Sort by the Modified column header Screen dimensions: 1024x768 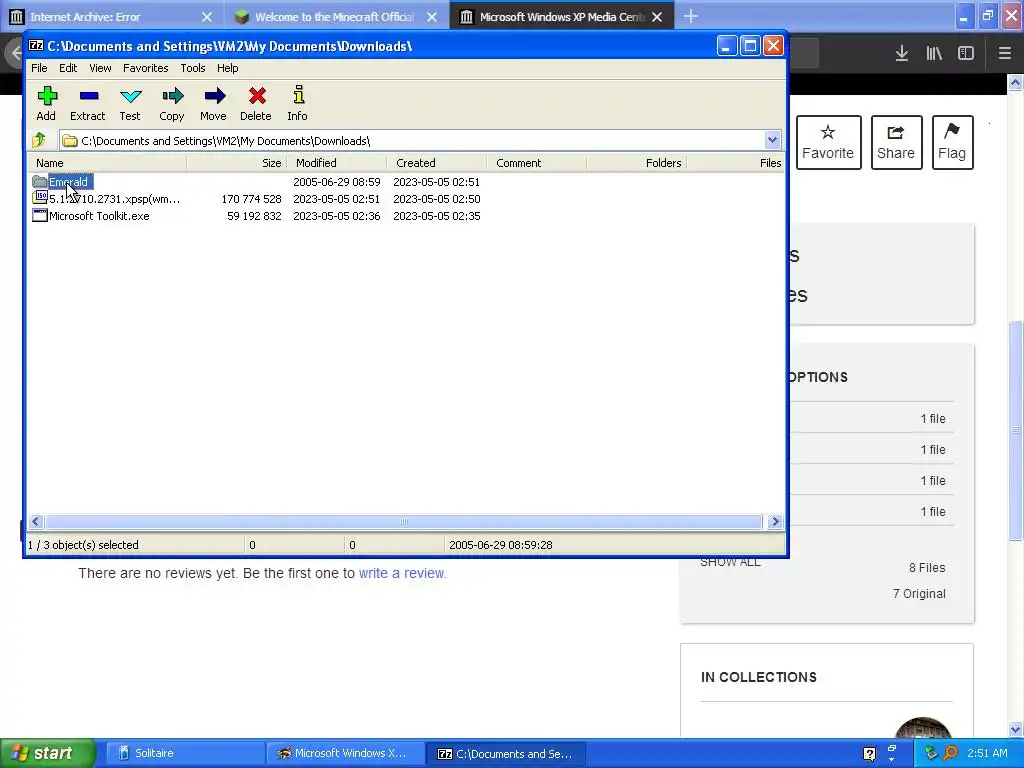(336, 163)
